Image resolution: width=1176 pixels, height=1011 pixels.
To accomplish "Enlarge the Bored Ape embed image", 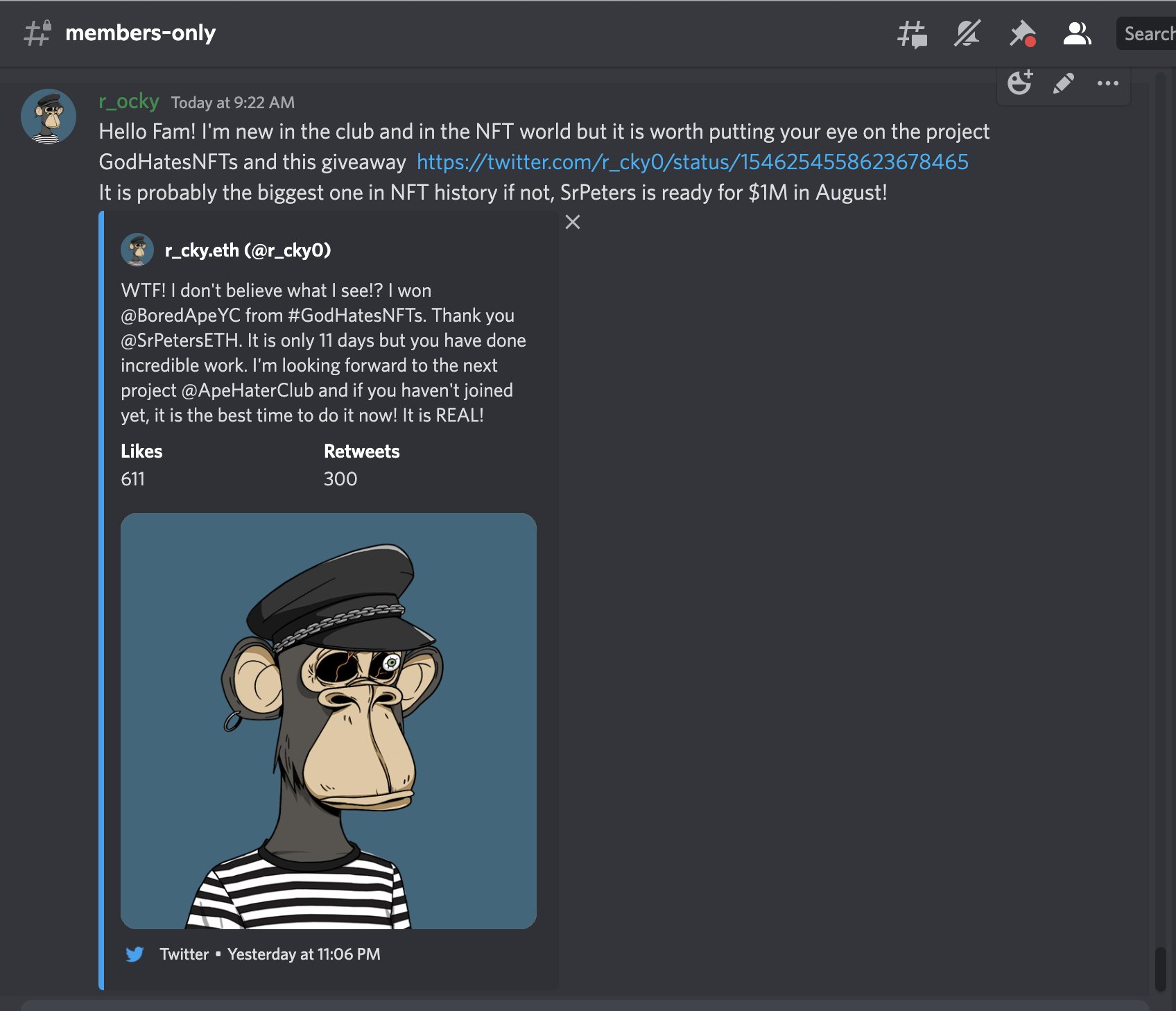I will 329,721.
